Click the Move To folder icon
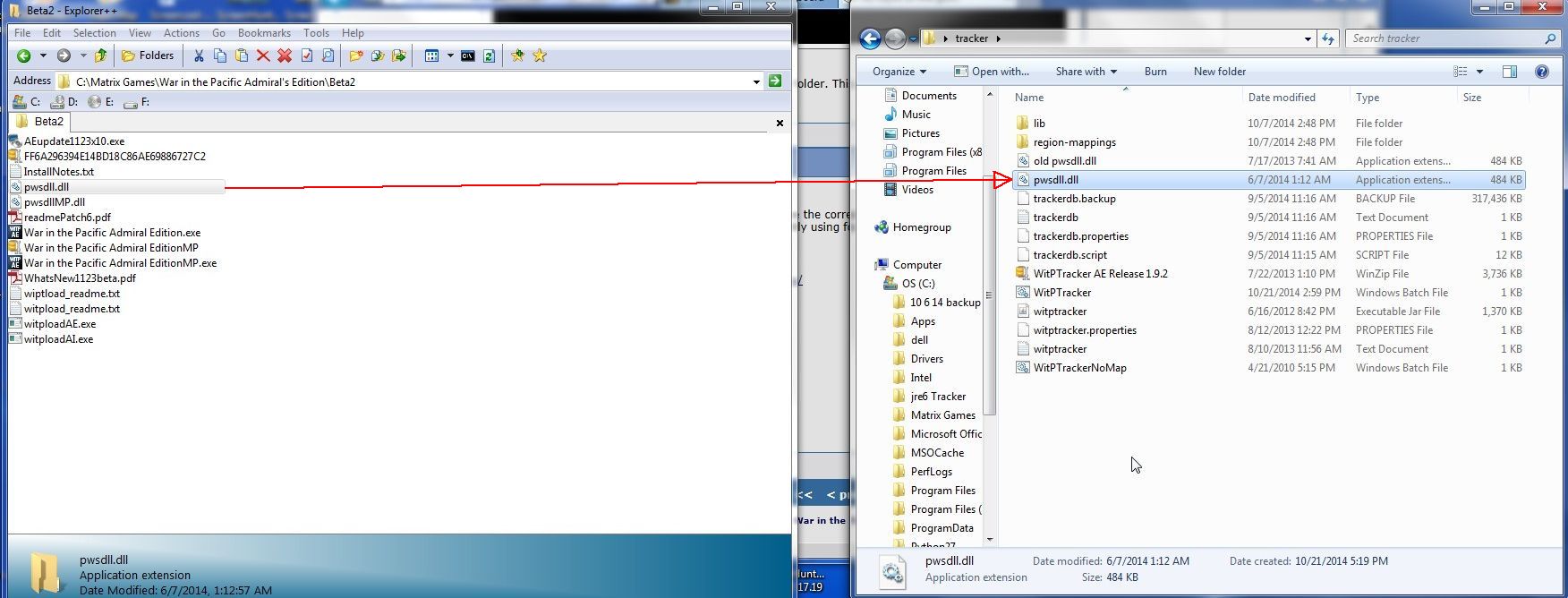This screenshot has width=1568, height=598. click(399, 56)
